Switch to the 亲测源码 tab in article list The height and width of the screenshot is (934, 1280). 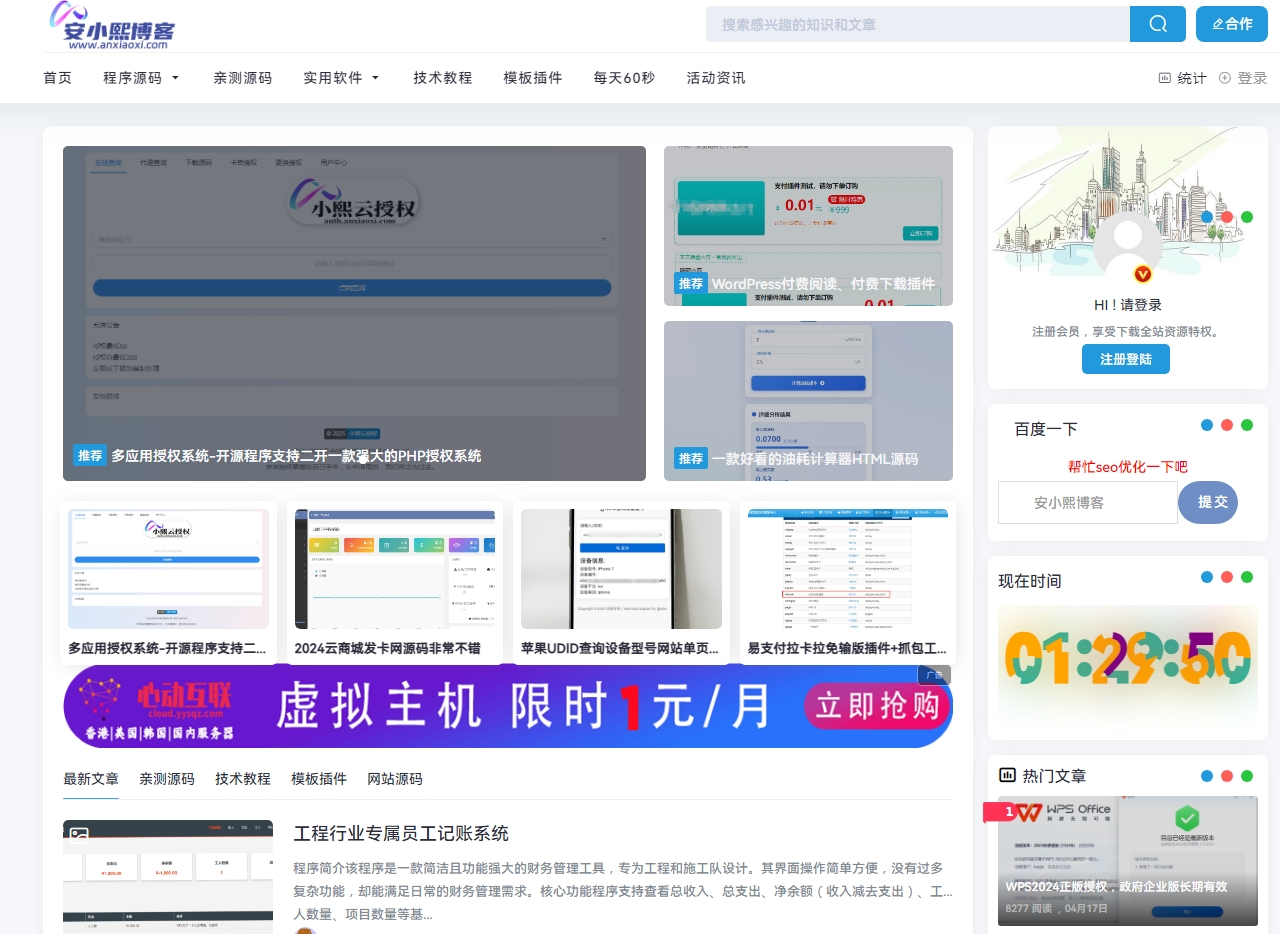point(166,779)
